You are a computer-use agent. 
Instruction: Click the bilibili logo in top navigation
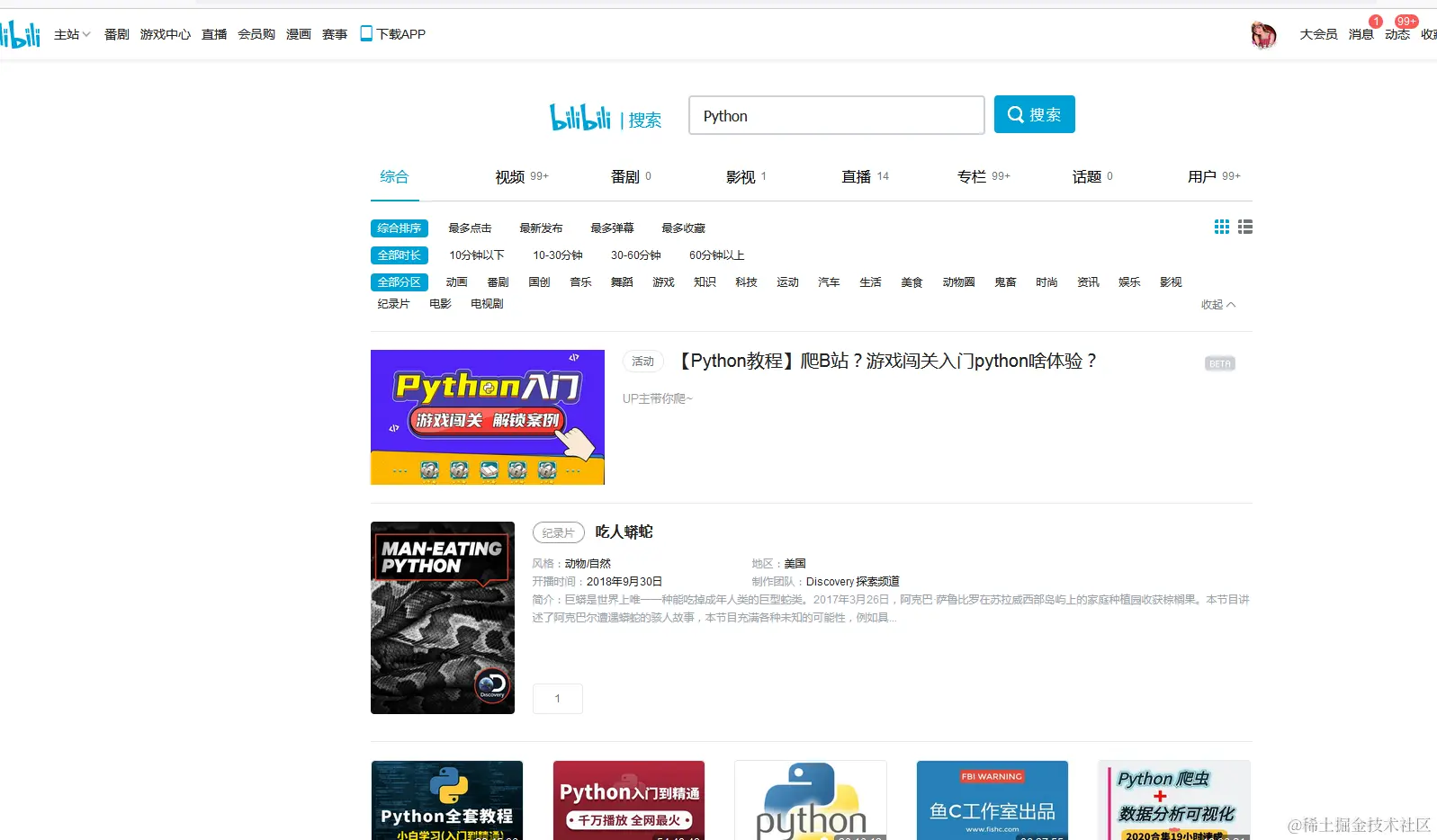tap(20, 34)
